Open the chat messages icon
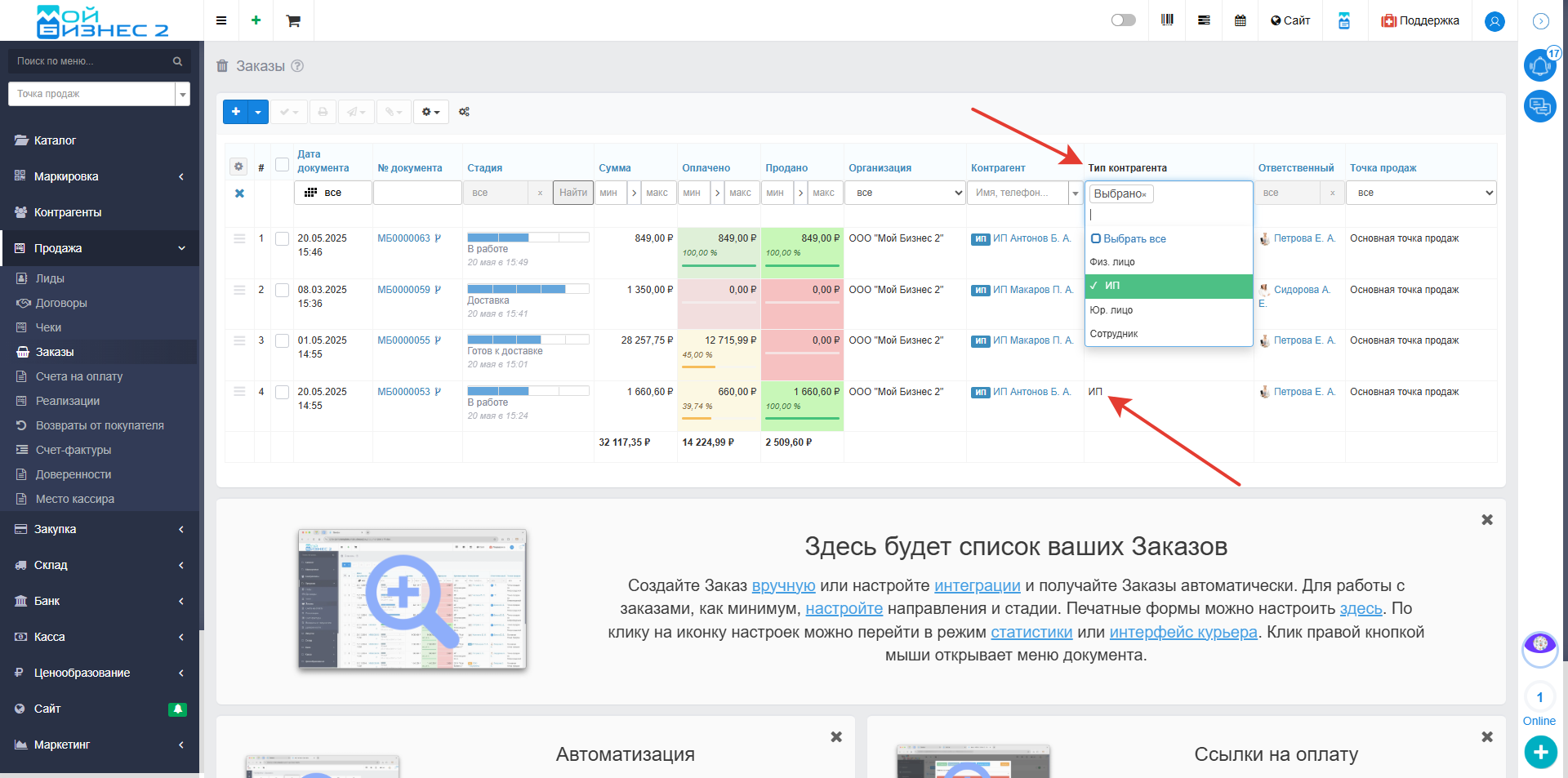1568x778 pixels. coord(1539,106)
